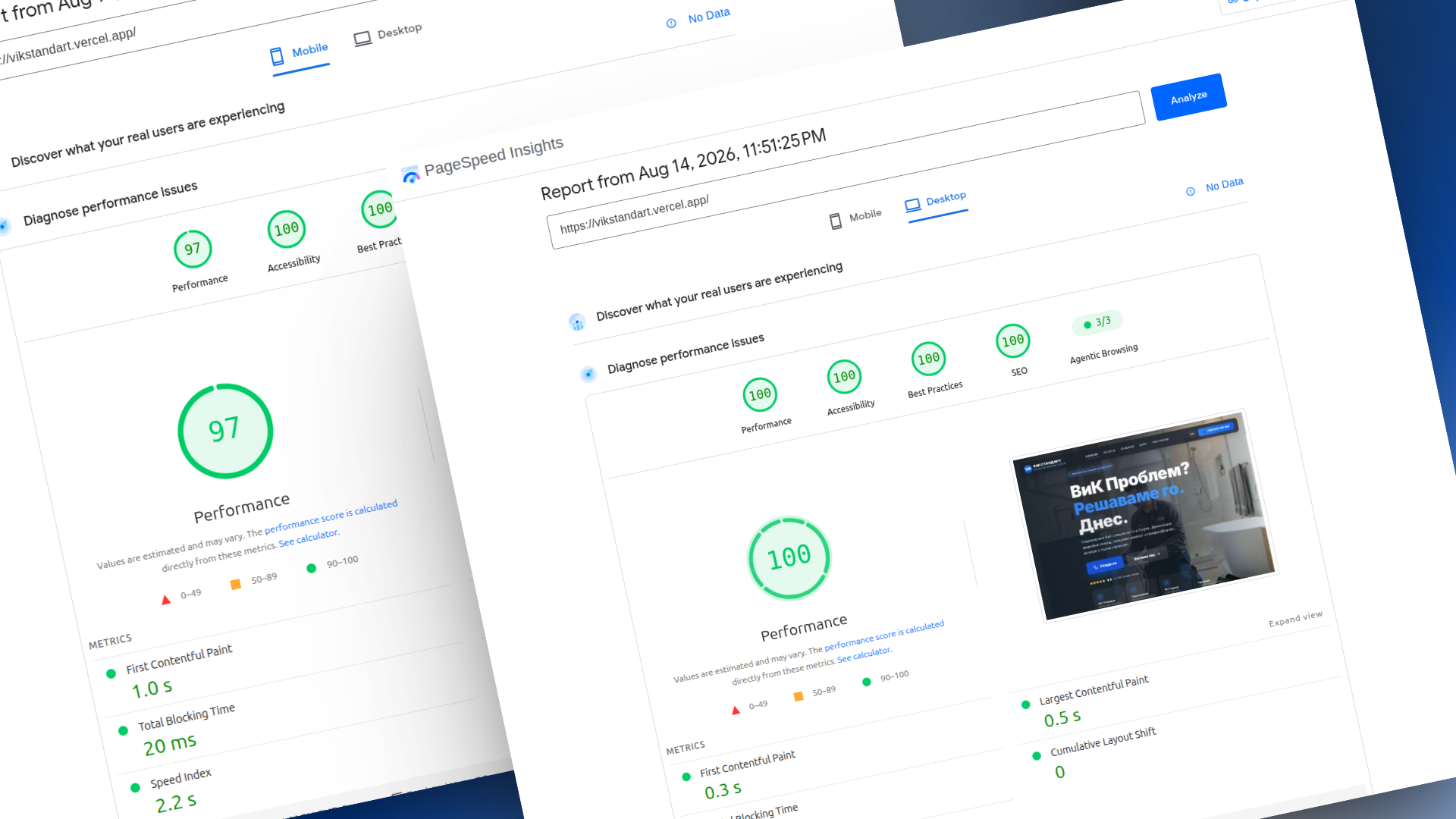Click METRICS label in the back-left report
Viewport: 1456px width, 819px height.
pyautogui.click(x=110, y=642)
